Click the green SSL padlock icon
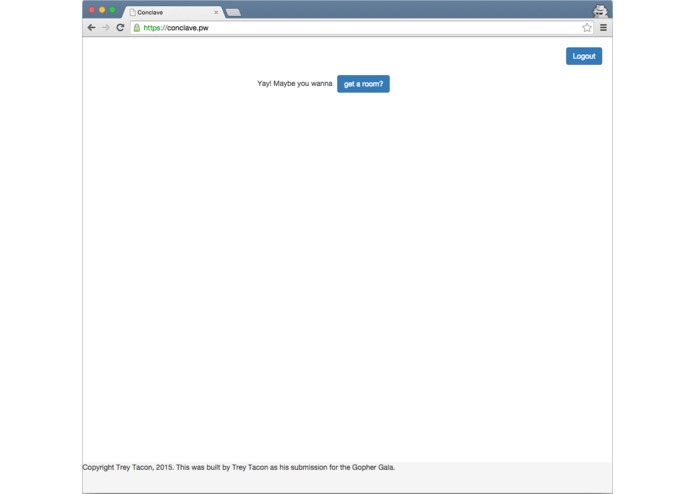The width and height of the screenshot is (695, 494). (137, 27)
